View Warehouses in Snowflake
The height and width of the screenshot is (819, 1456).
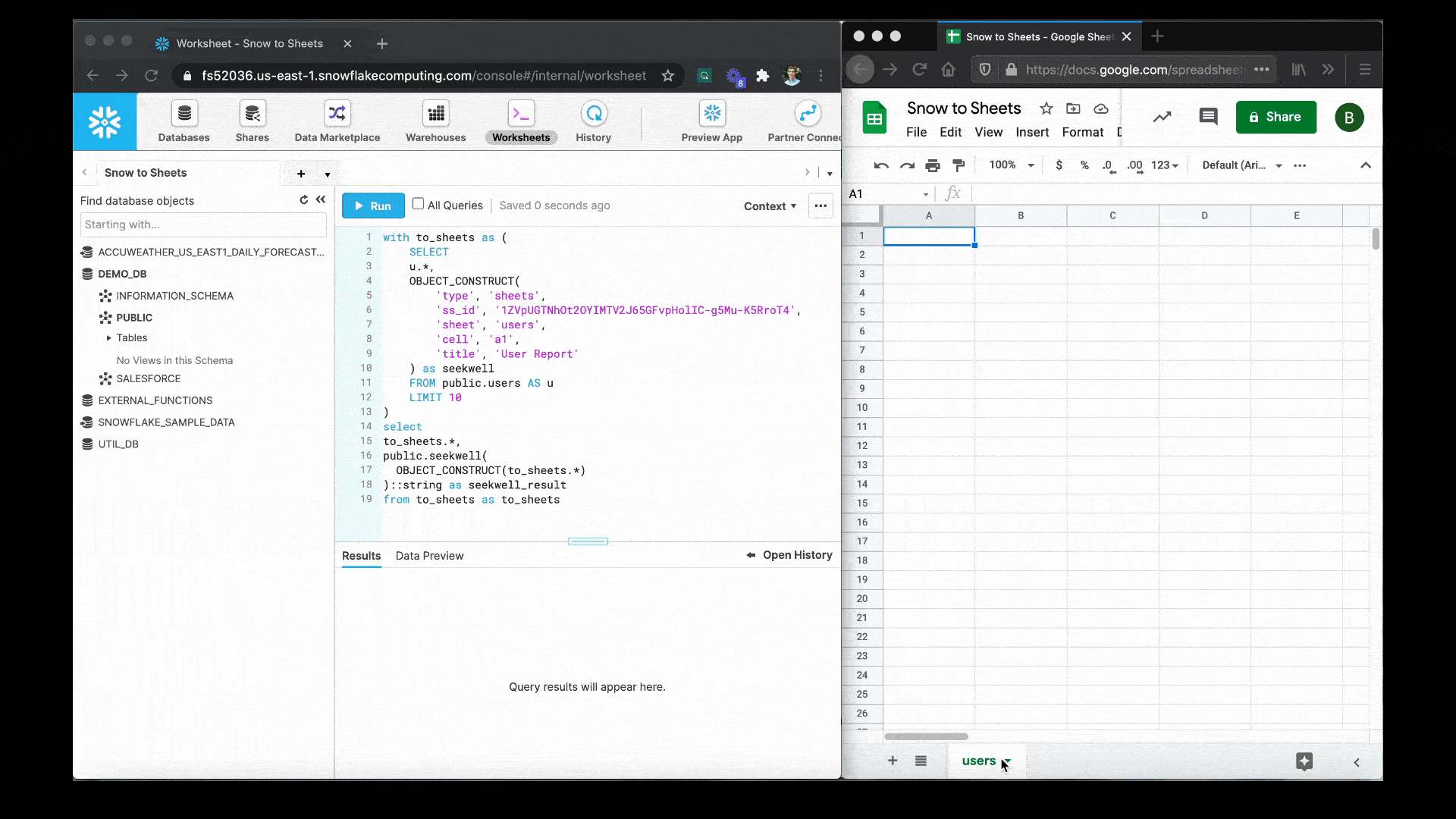[x=435, y=121]
